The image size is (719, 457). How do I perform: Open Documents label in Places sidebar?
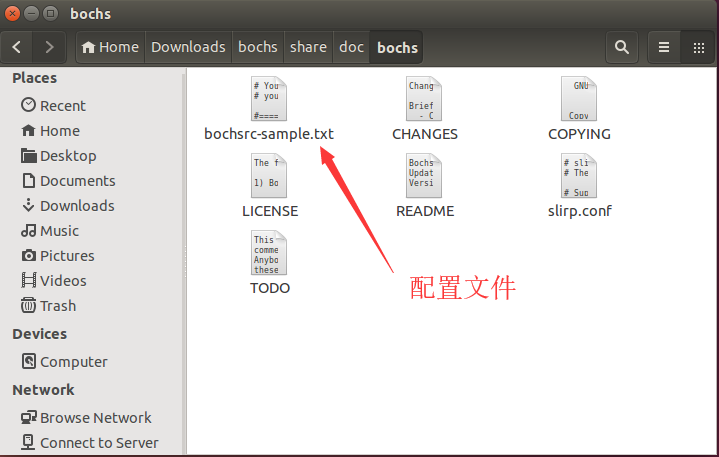pos(77,181)
